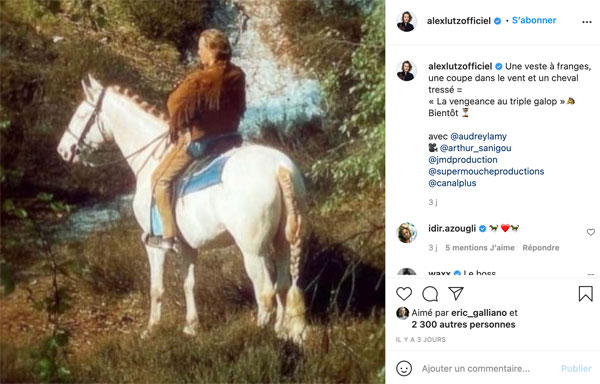Open the @arthur_sanigou mention link
This screenshot has width=600, height=384.
[475, 148]
